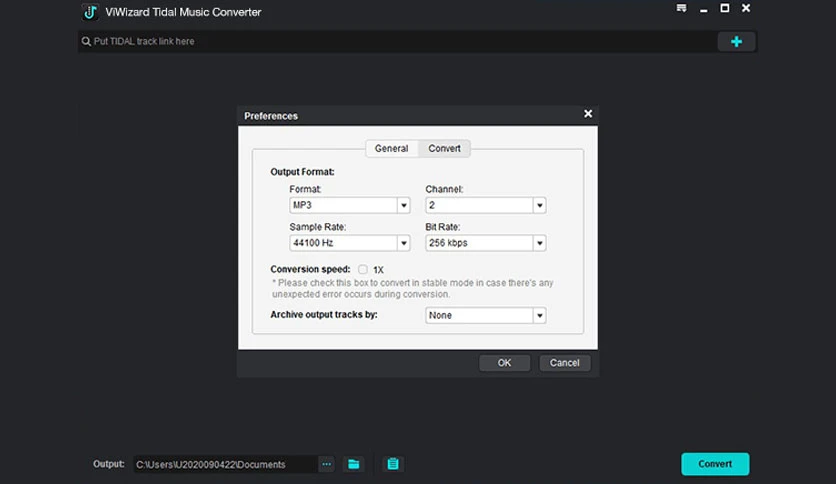Start conversion with the Convert button
Image resolution: width=836 pixels, height=484 pixels.
tap(715, 464)
